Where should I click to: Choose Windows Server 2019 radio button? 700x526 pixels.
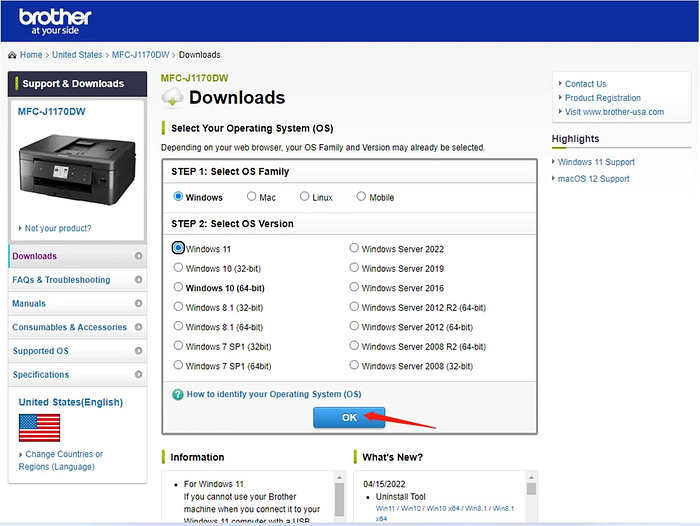pyautogui.click(x=354, y=267)
